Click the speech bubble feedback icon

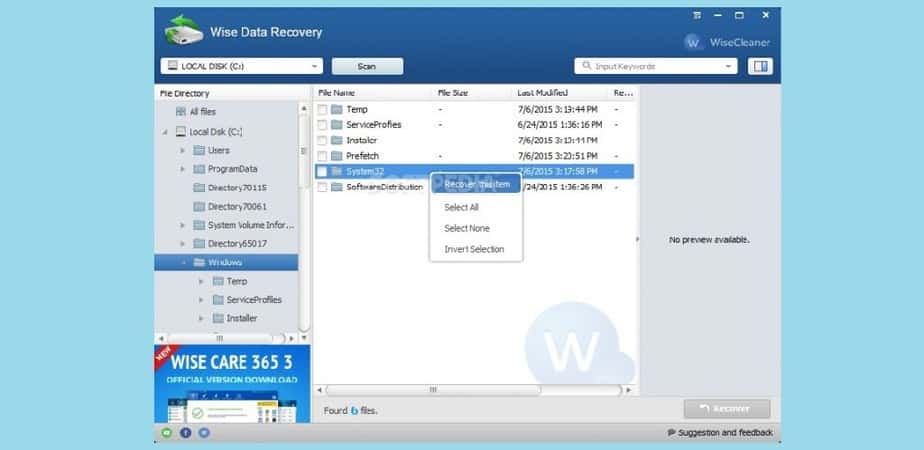(x=671, y=433)
